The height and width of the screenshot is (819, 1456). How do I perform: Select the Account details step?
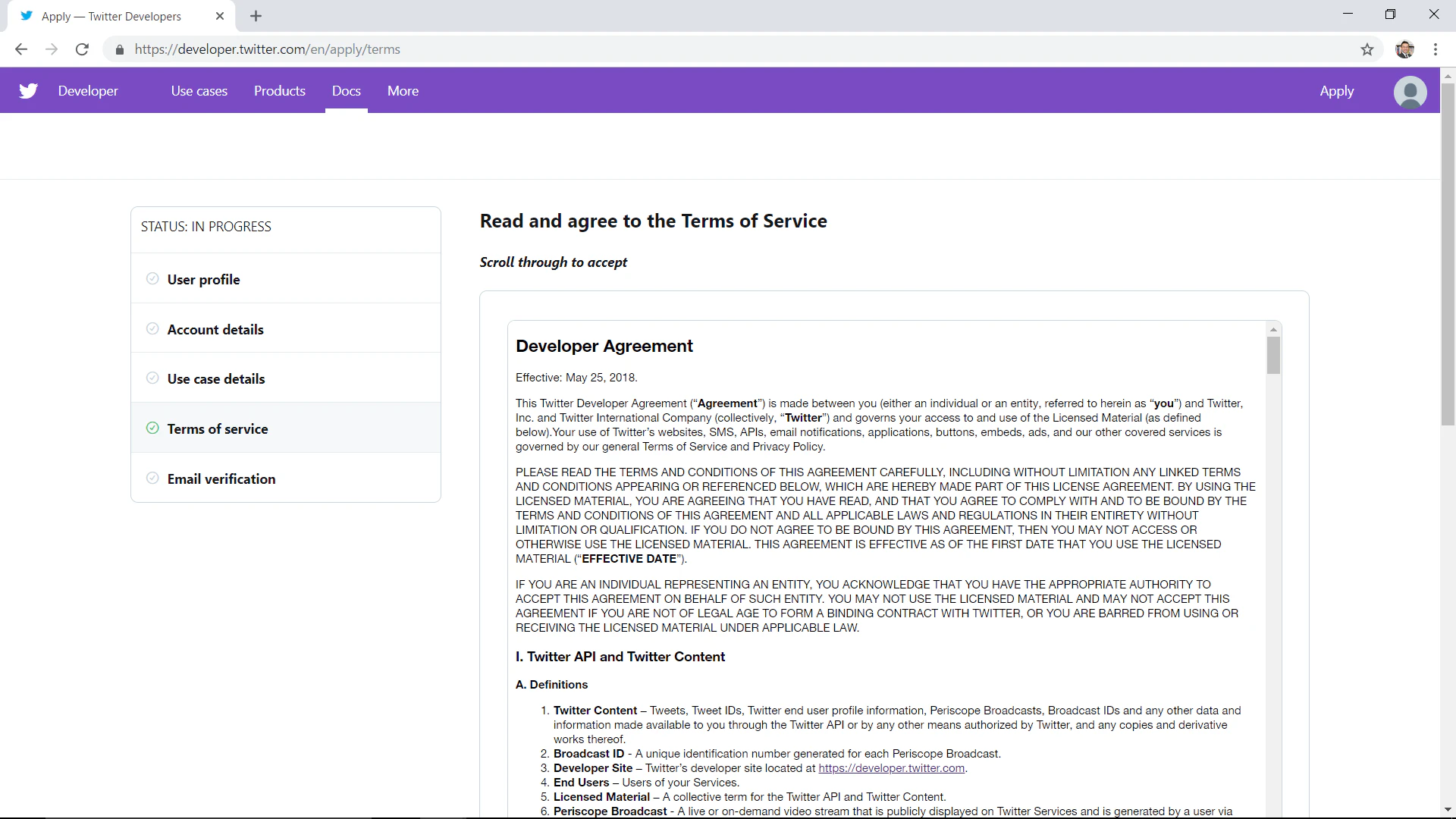tap(286, 328)
